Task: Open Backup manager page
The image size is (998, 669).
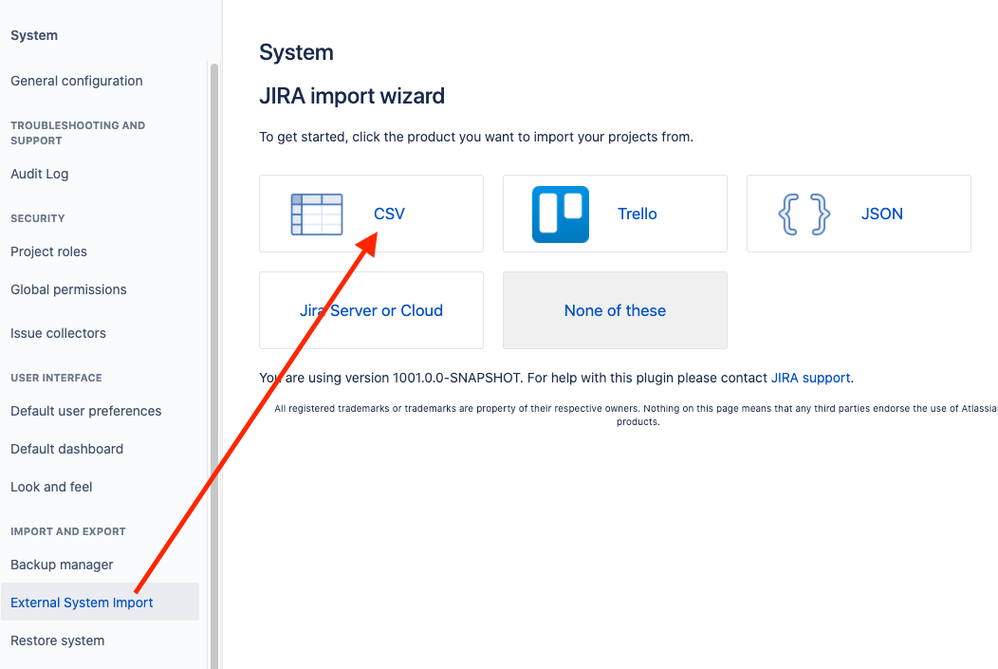Action: (62, 565)
